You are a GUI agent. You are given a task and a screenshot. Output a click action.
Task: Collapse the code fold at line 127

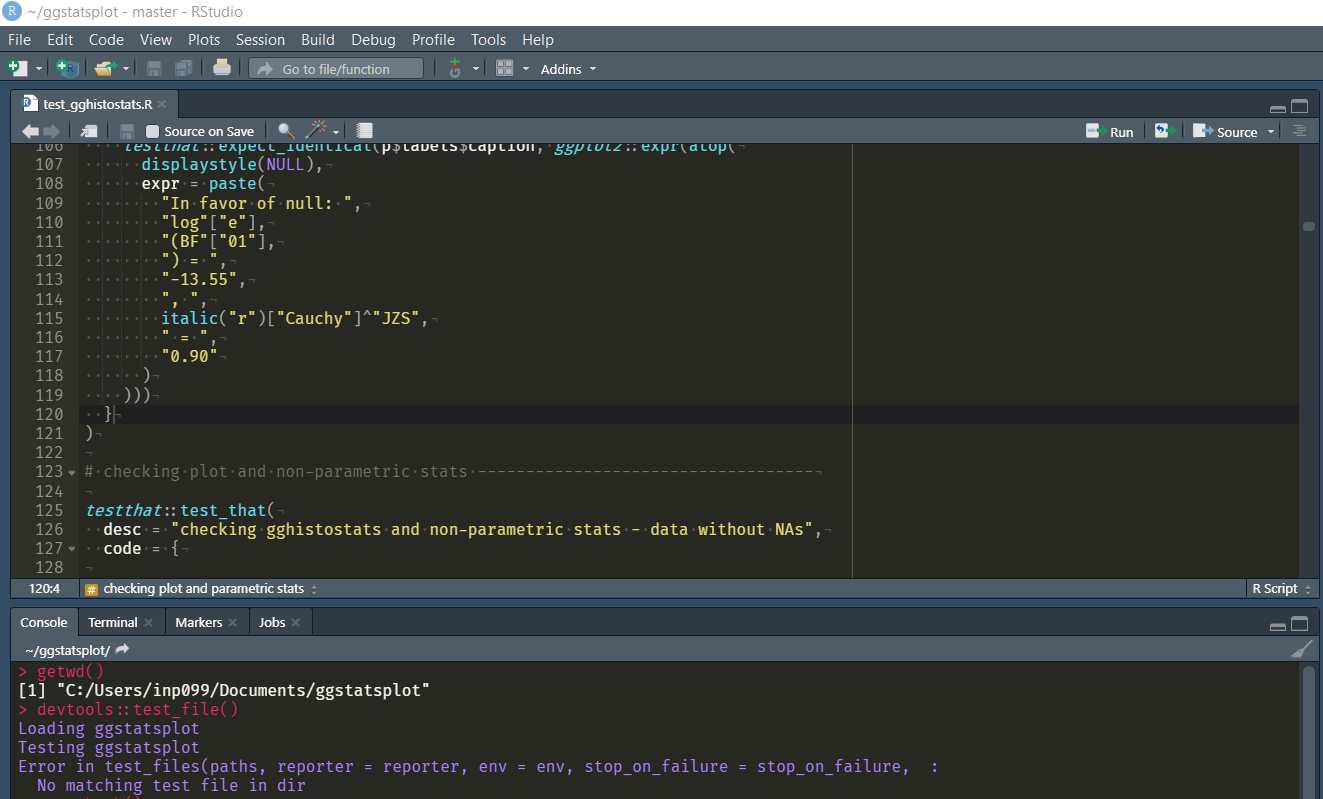(72, 549)
